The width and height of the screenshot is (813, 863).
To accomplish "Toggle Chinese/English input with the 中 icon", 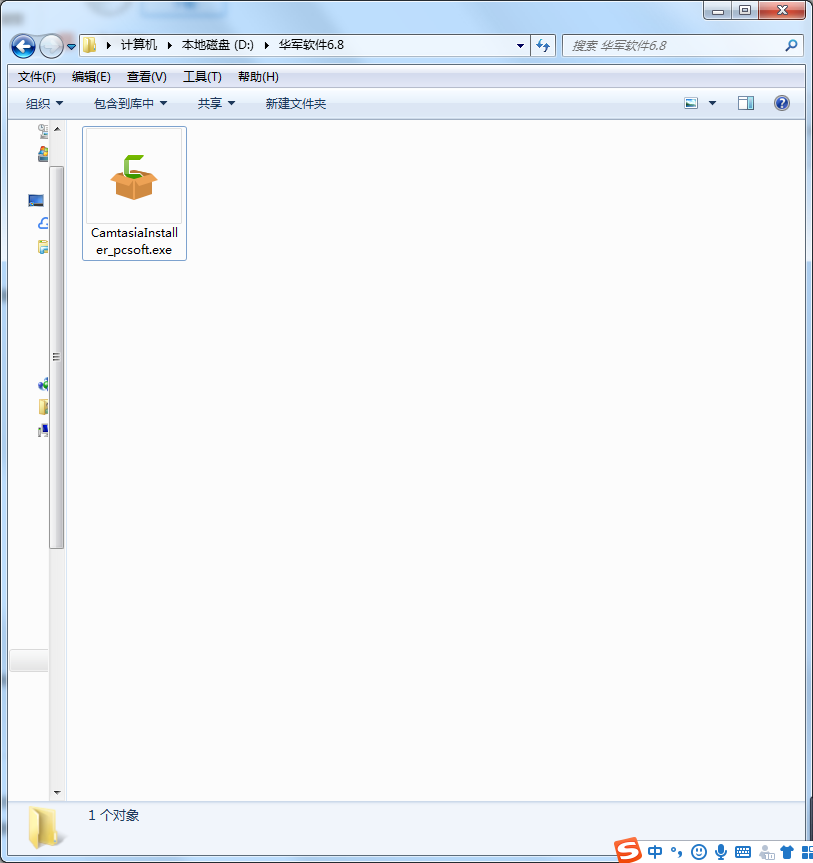I will (x=655, y=851).
